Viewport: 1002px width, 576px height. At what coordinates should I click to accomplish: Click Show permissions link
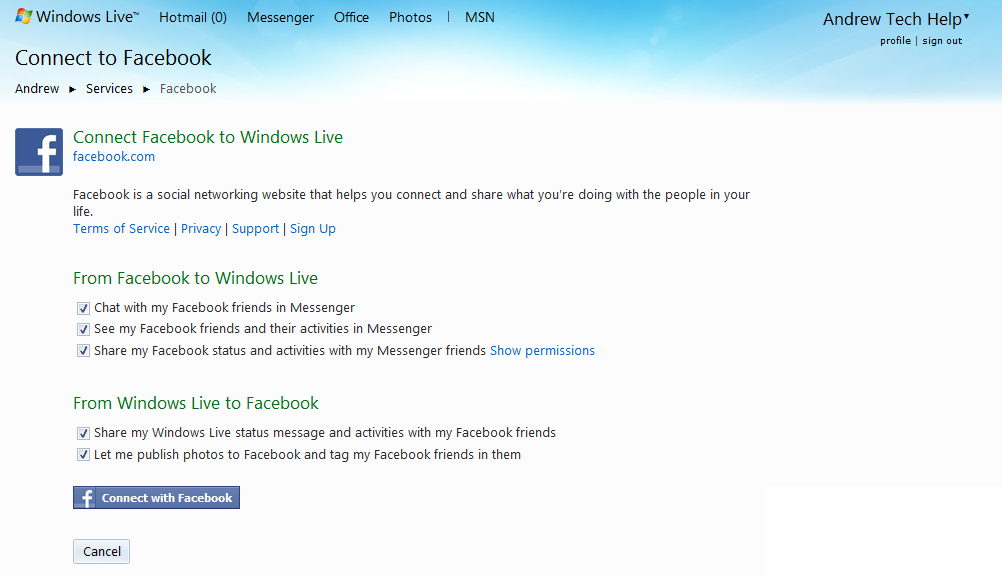542,350
